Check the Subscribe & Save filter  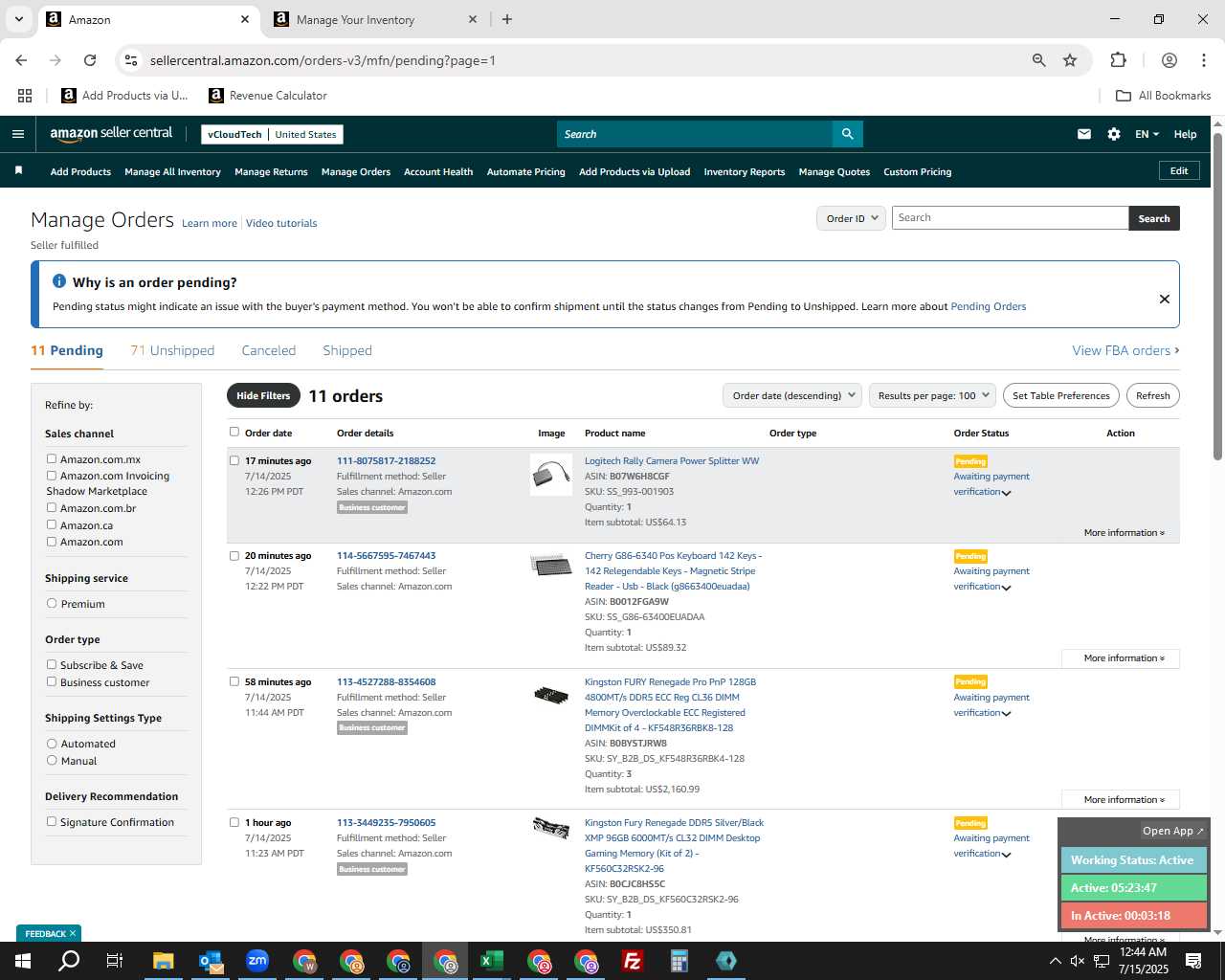52,665
